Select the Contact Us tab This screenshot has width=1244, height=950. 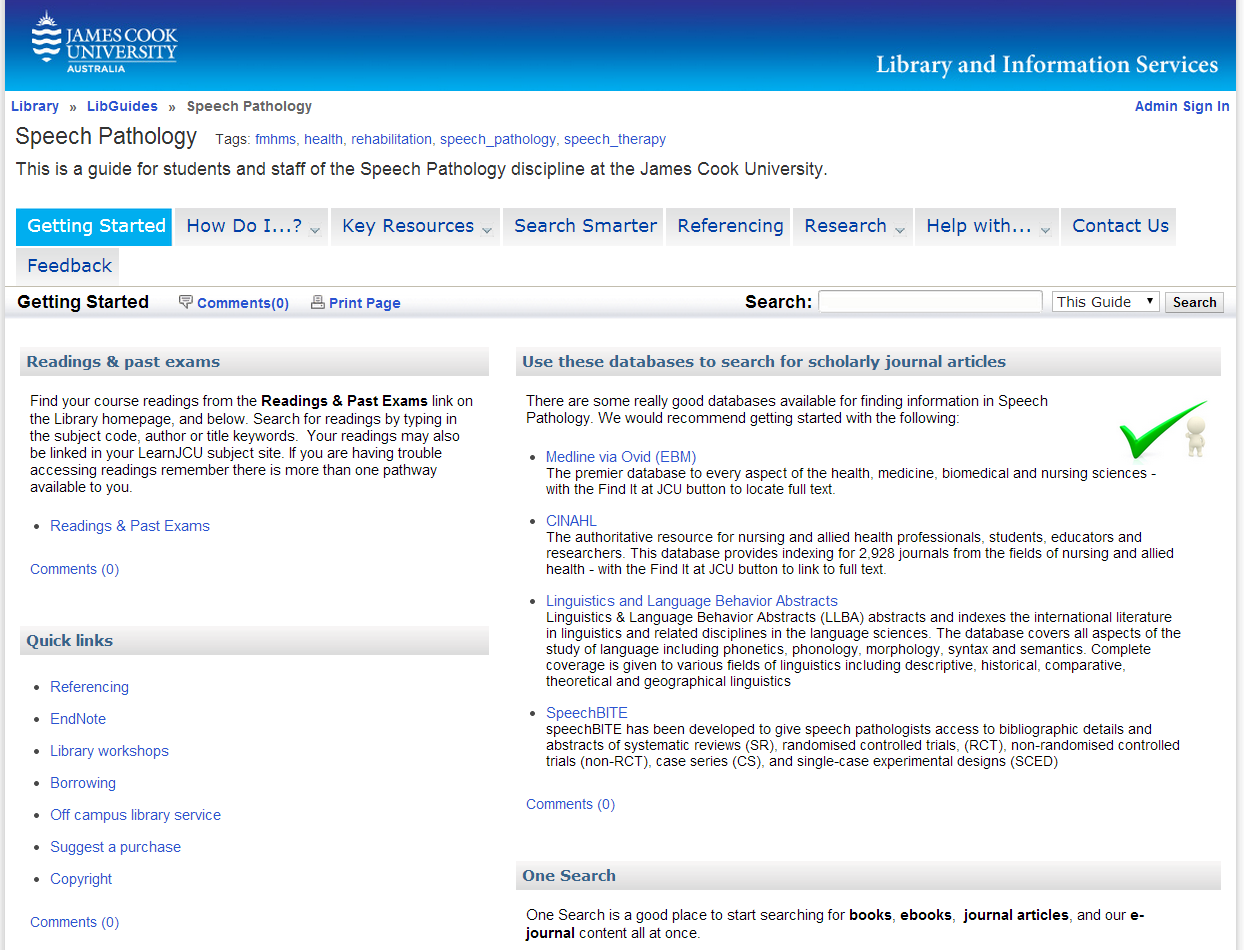coord(1118,226)
